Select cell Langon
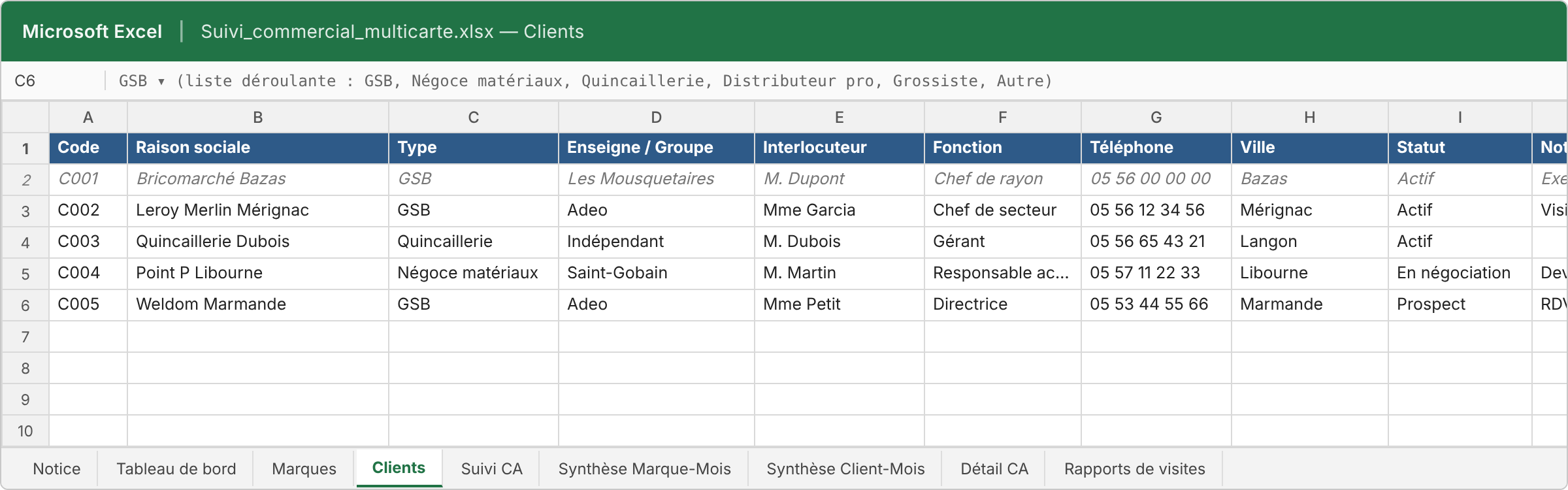This screenshot has width=1568, height=490. coord(1310,242)
